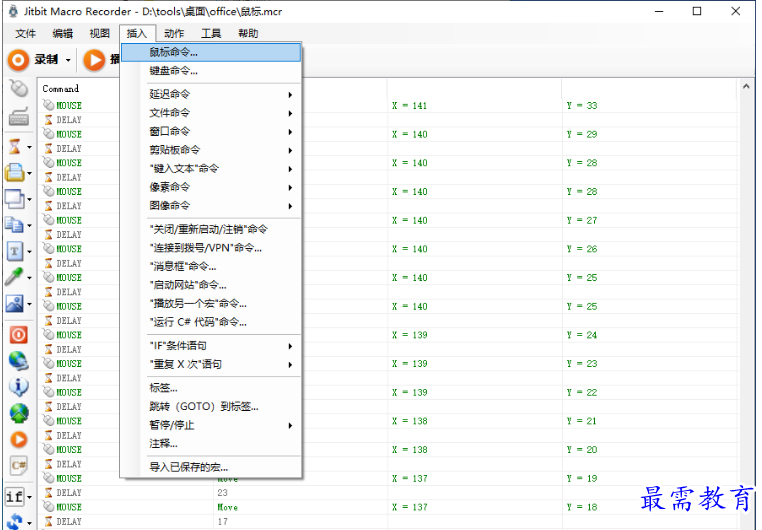Open dropdown arrow beside image command icon
Screen dimensions: 762x530
[x=29, y=304]
